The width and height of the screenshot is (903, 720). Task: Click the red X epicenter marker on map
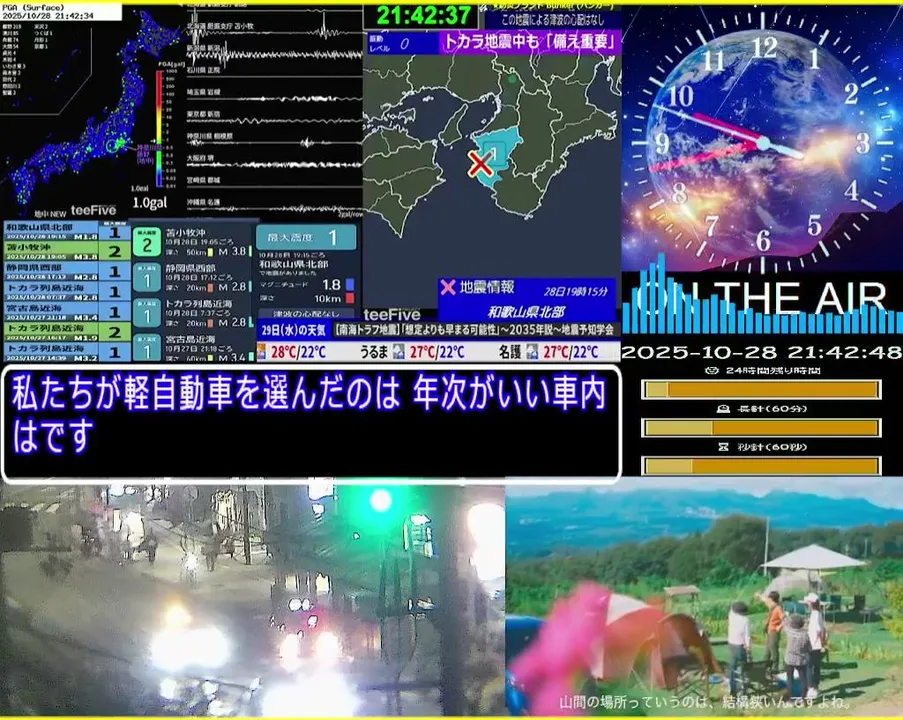pos(480,164)
